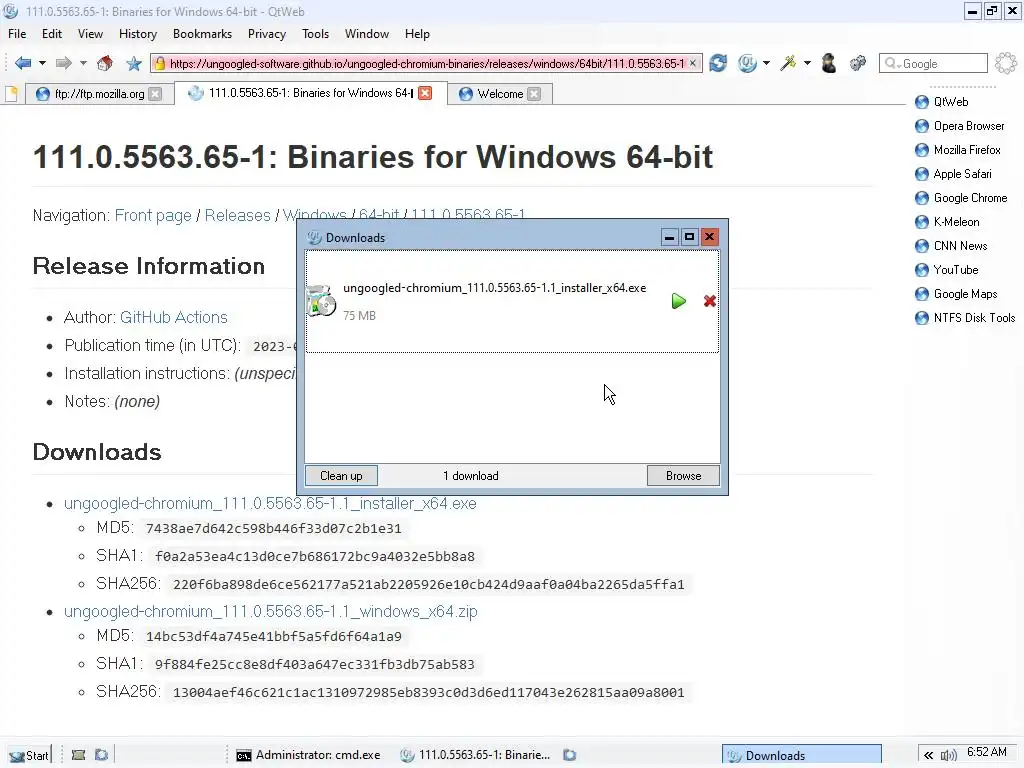Click the URL address field
The height and width of the screenshot is (768, 1024).
[426, 63]
